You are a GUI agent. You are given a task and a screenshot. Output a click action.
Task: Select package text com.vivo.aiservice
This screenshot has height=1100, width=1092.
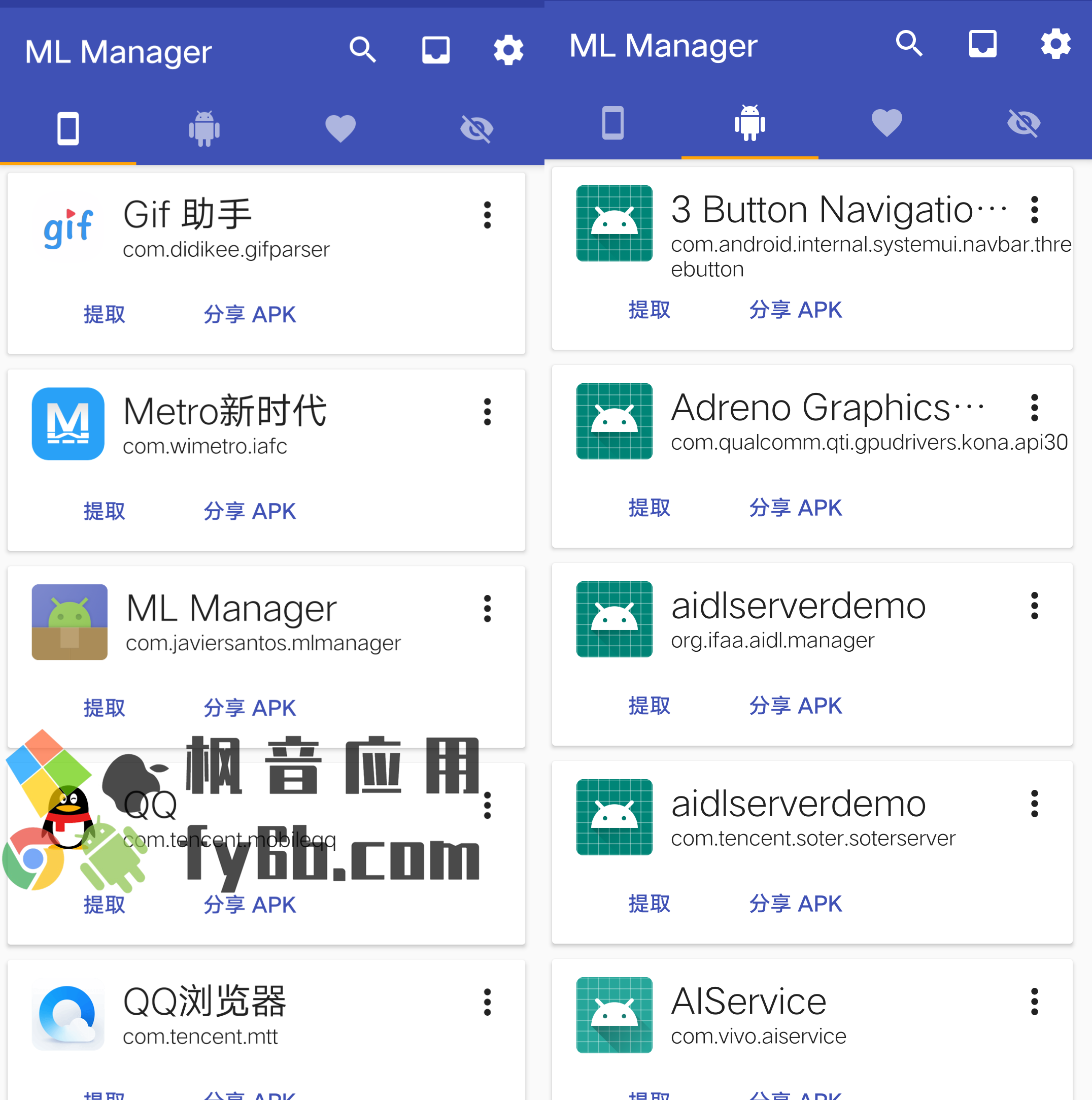pos(758,1036)
